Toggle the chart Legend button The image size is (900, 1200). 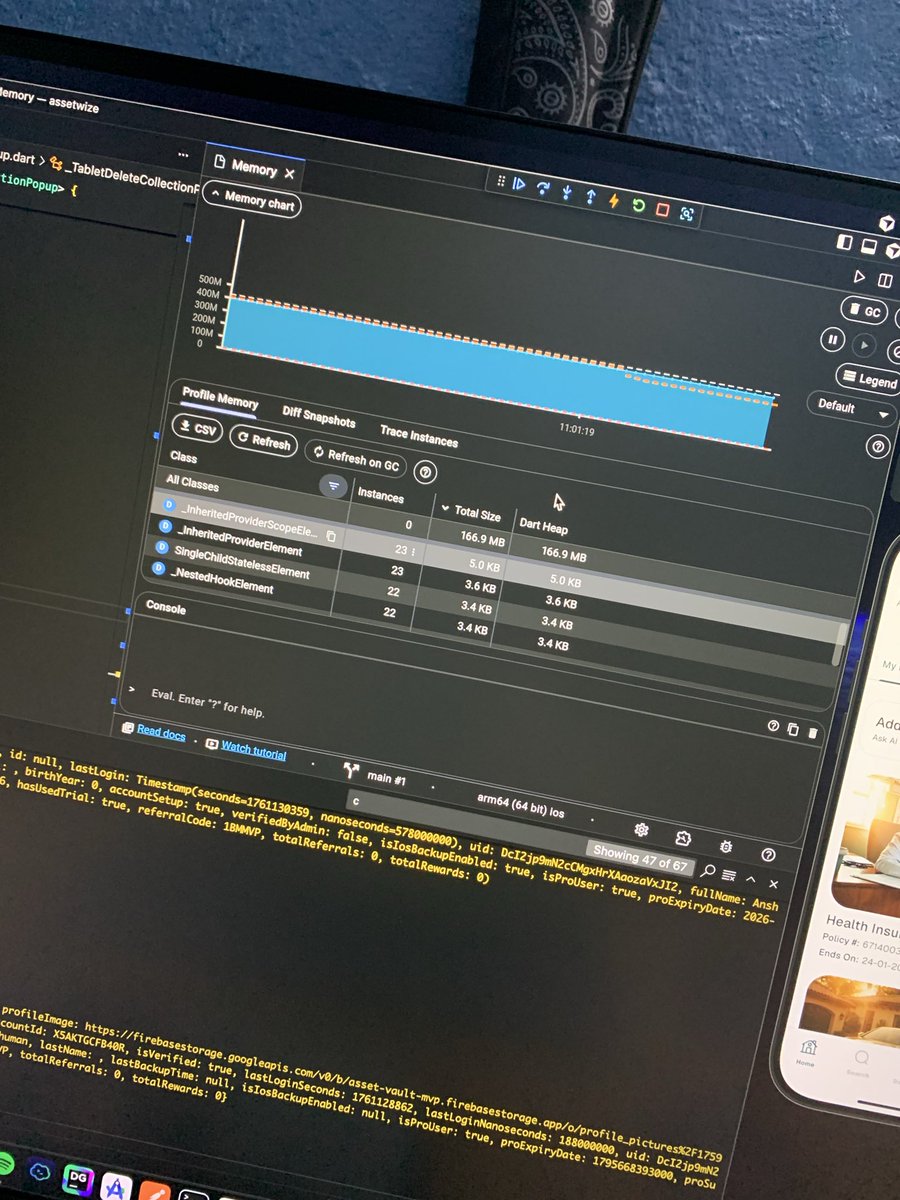tap(868, 379)
